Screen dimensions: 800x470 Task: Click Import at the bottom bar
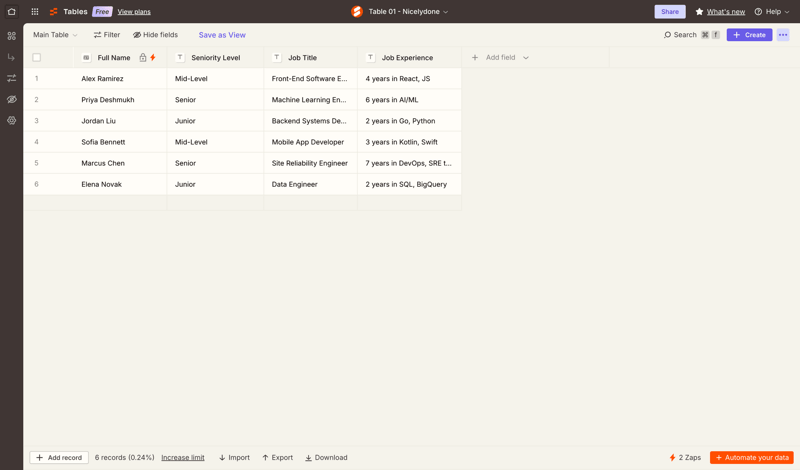(234, 457)
